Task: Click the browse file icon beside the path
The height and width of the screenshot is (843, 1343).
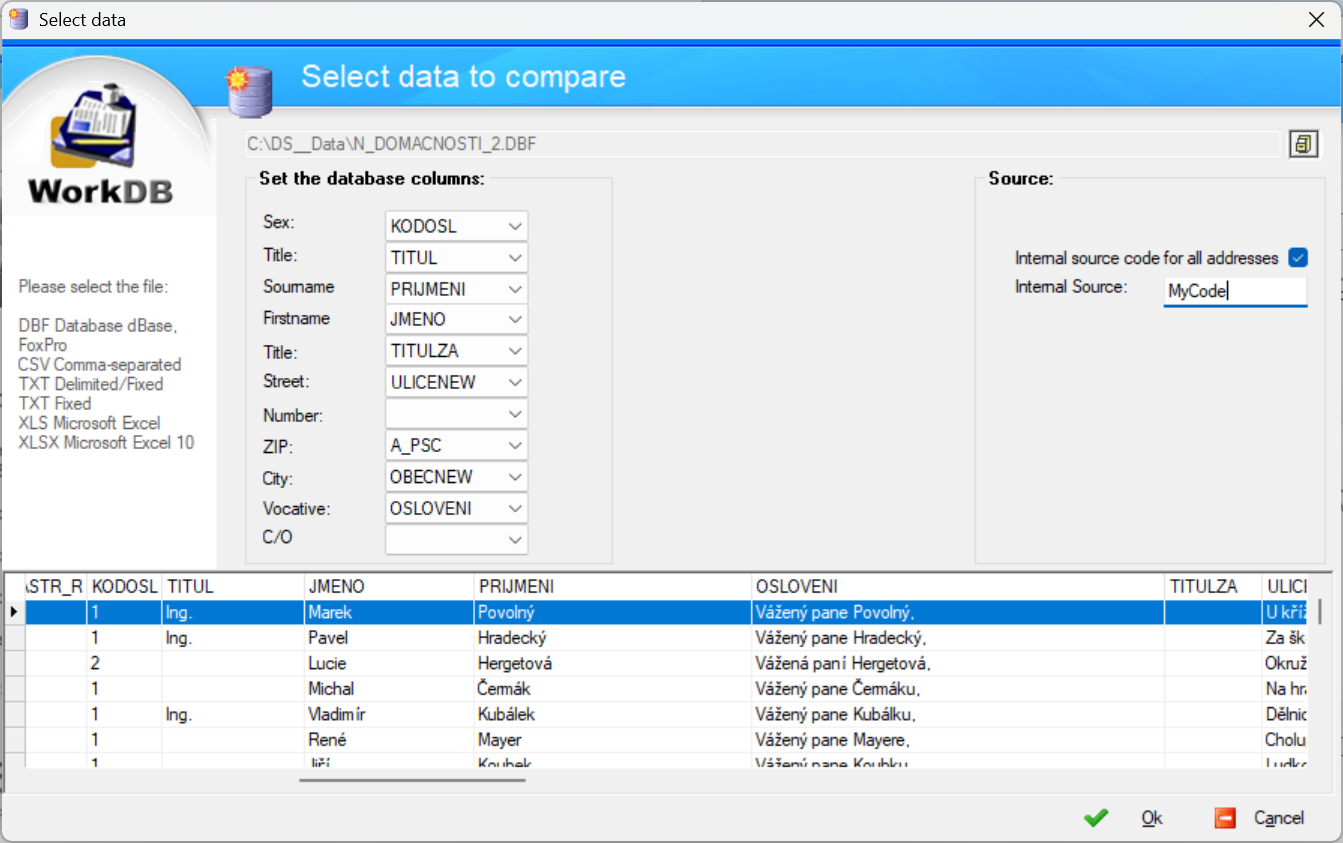Action: pyautogui.click(x=1302, y=144)
